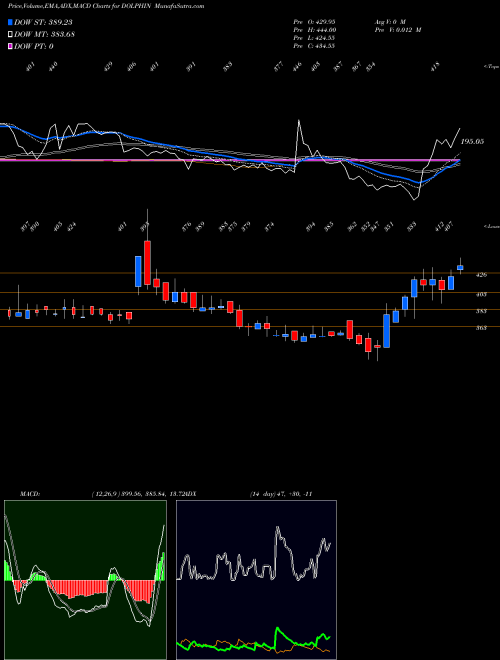
Task: Open the MACD histogram panel
Action: pos(85,580)
